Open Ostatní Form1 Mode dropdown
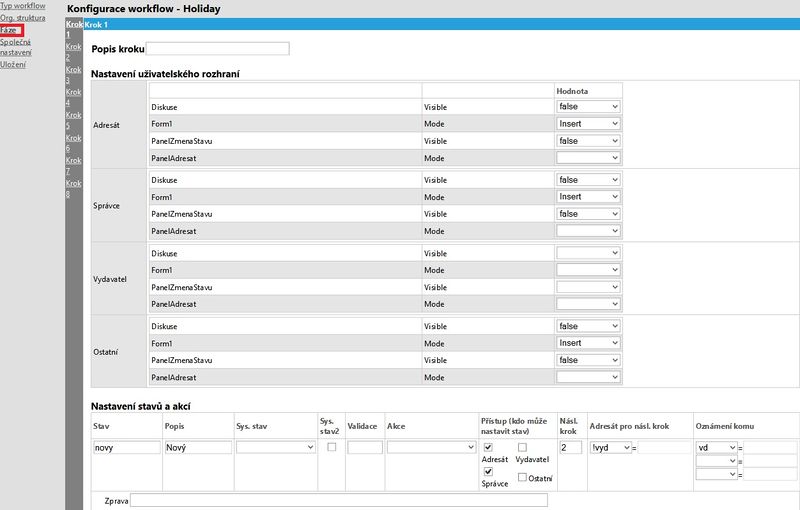The height and width of the screenshot is (510, 800). point(588,343)
